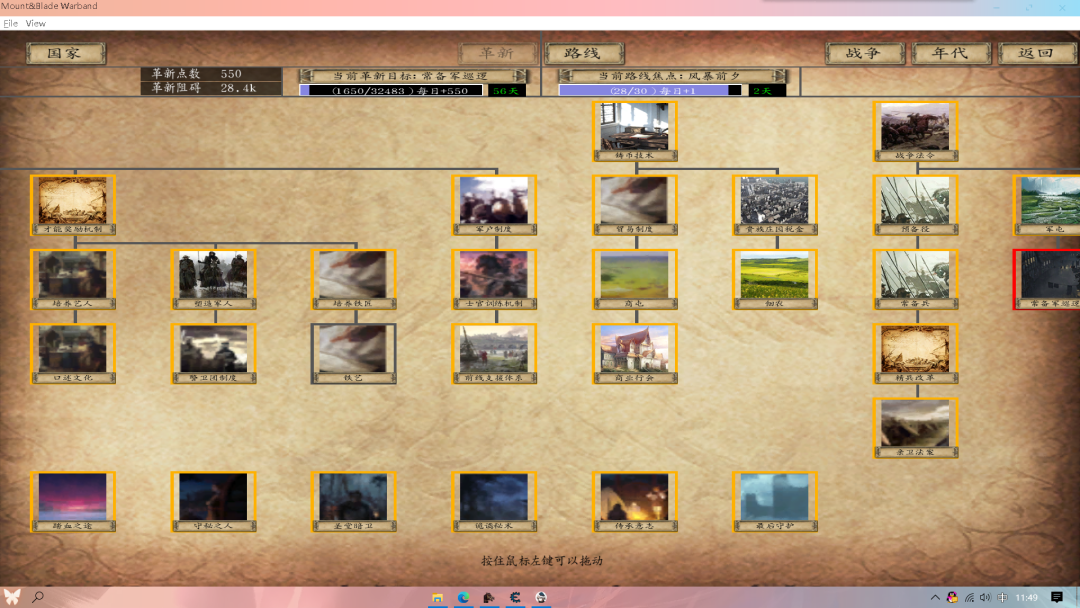Select the 精兵改革 innovation node
The image size is (1080, 608).
tap(915, 354)
